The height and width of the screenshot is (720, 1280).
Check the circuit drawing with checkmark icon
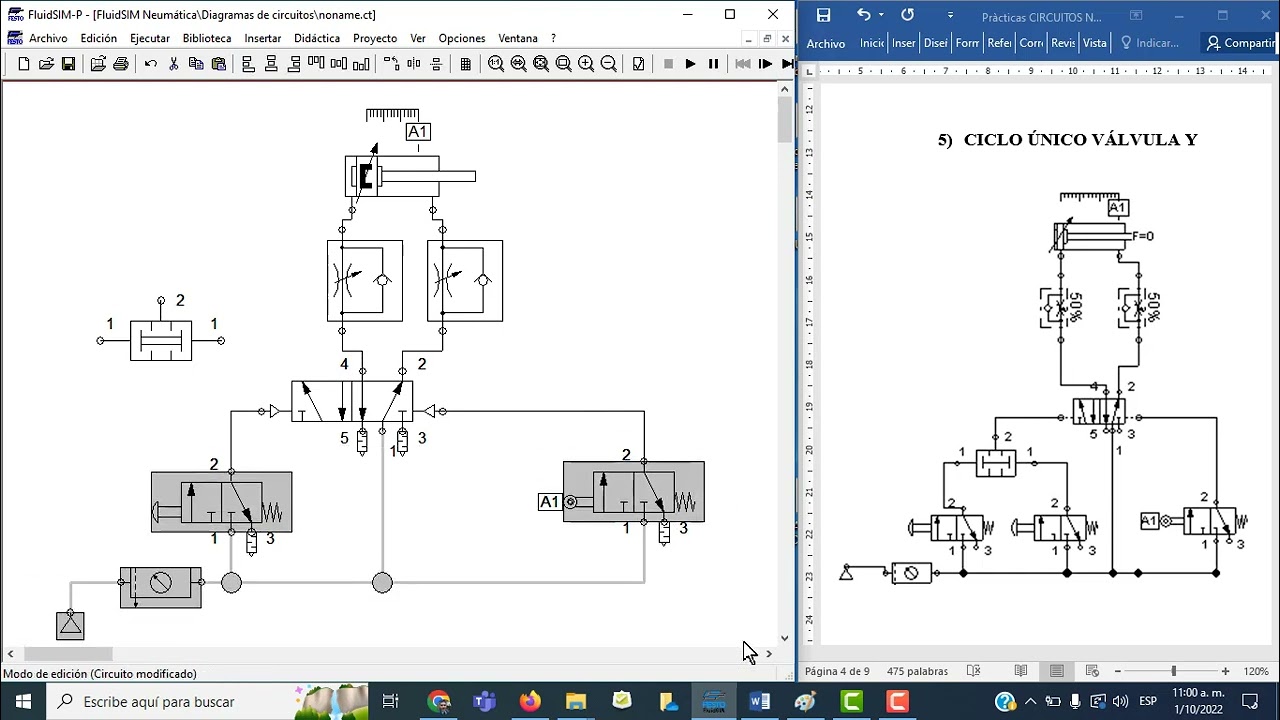[638, 64]
